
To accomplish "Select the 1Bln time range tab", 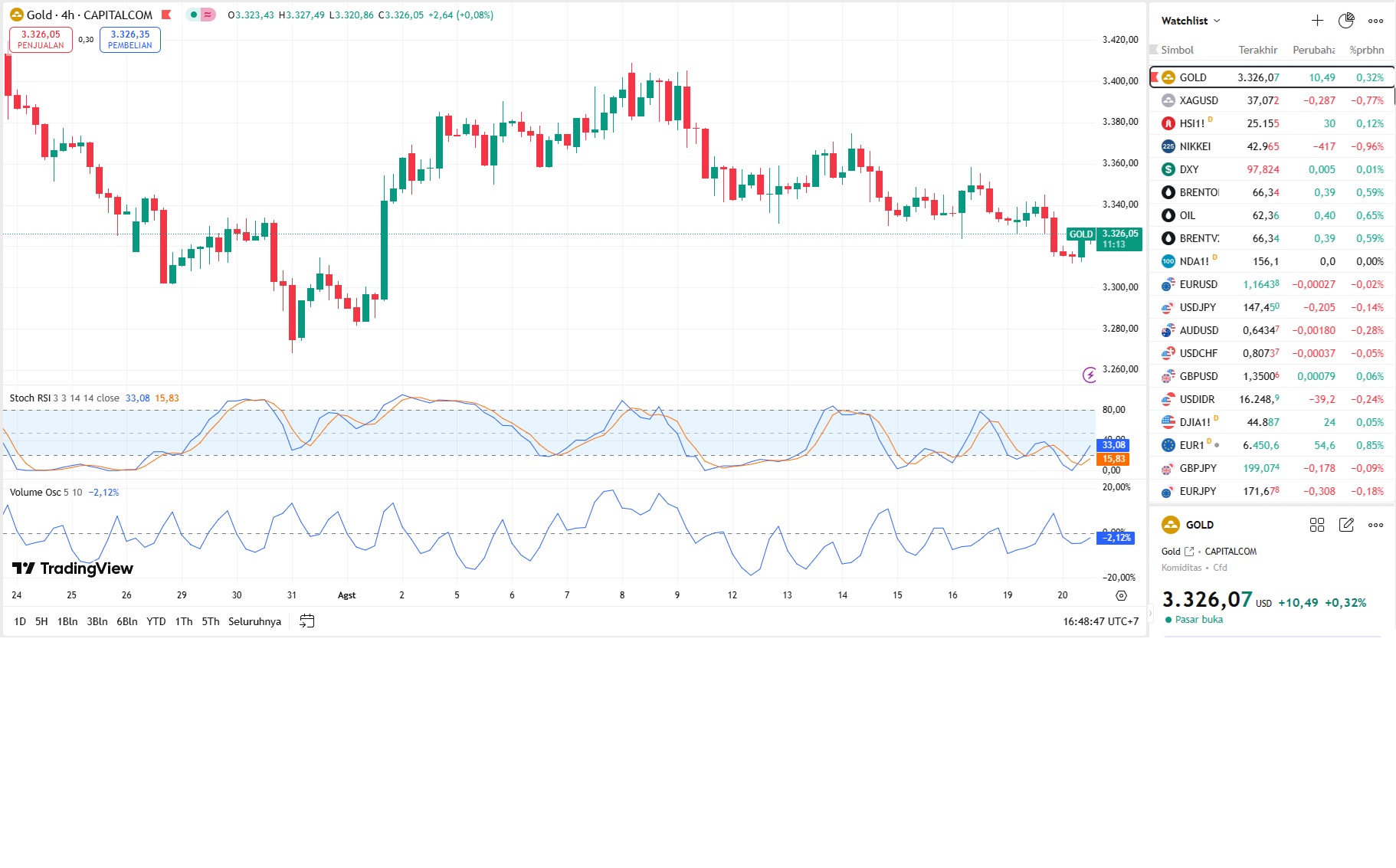I will tap(67, 621).
